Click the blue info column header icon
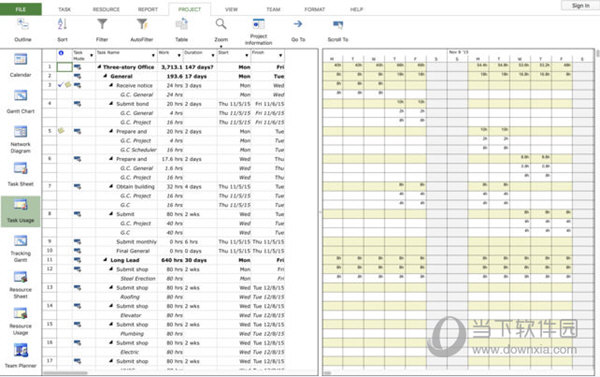The image size is (600, 377). [x=61, y=53]
